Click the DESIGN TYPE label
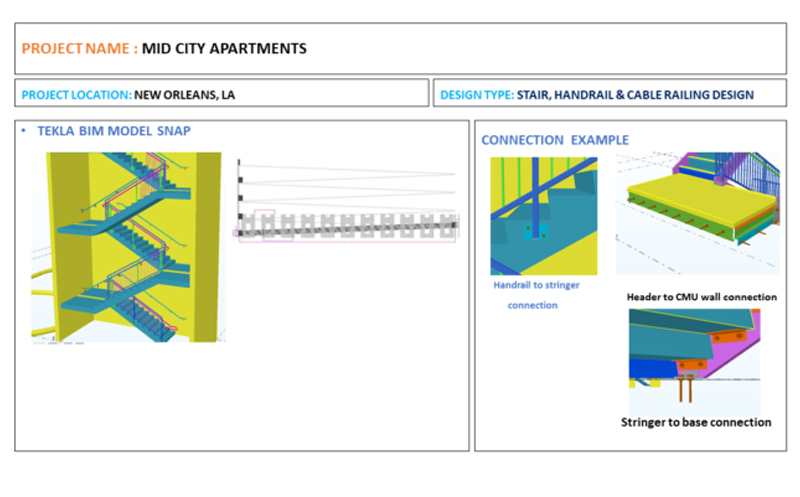 477,95
